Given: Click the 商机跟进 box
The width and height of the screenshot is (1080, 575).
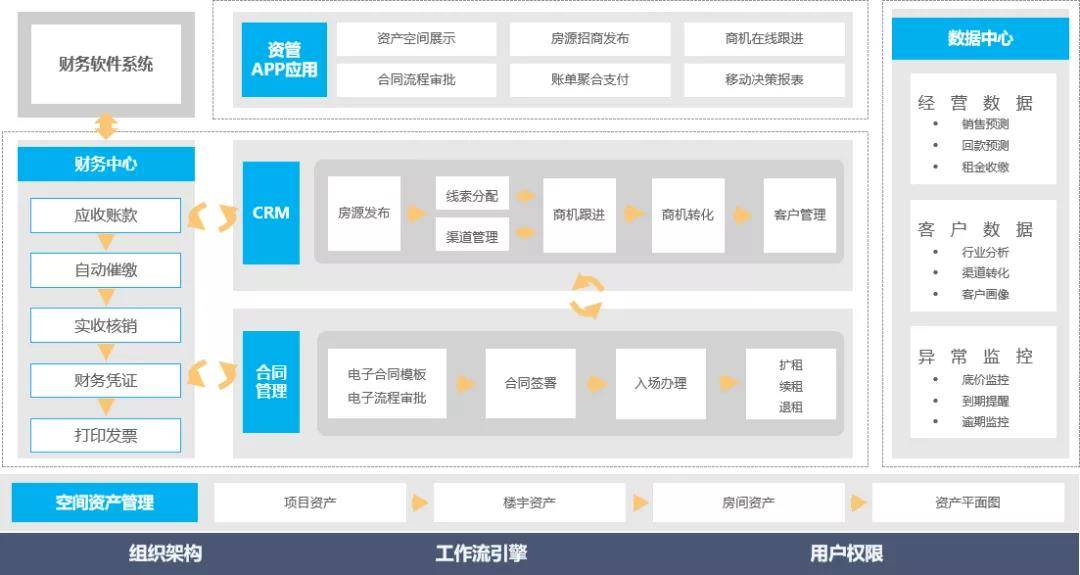Looking at the screenshot, I should [579, 215].
